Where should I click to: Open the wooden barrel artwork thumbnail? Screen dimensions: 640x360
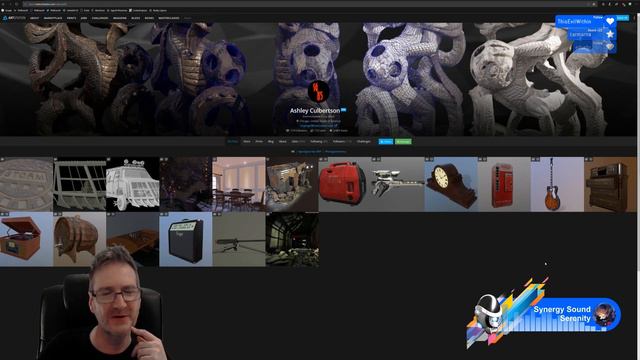point(80,239)
